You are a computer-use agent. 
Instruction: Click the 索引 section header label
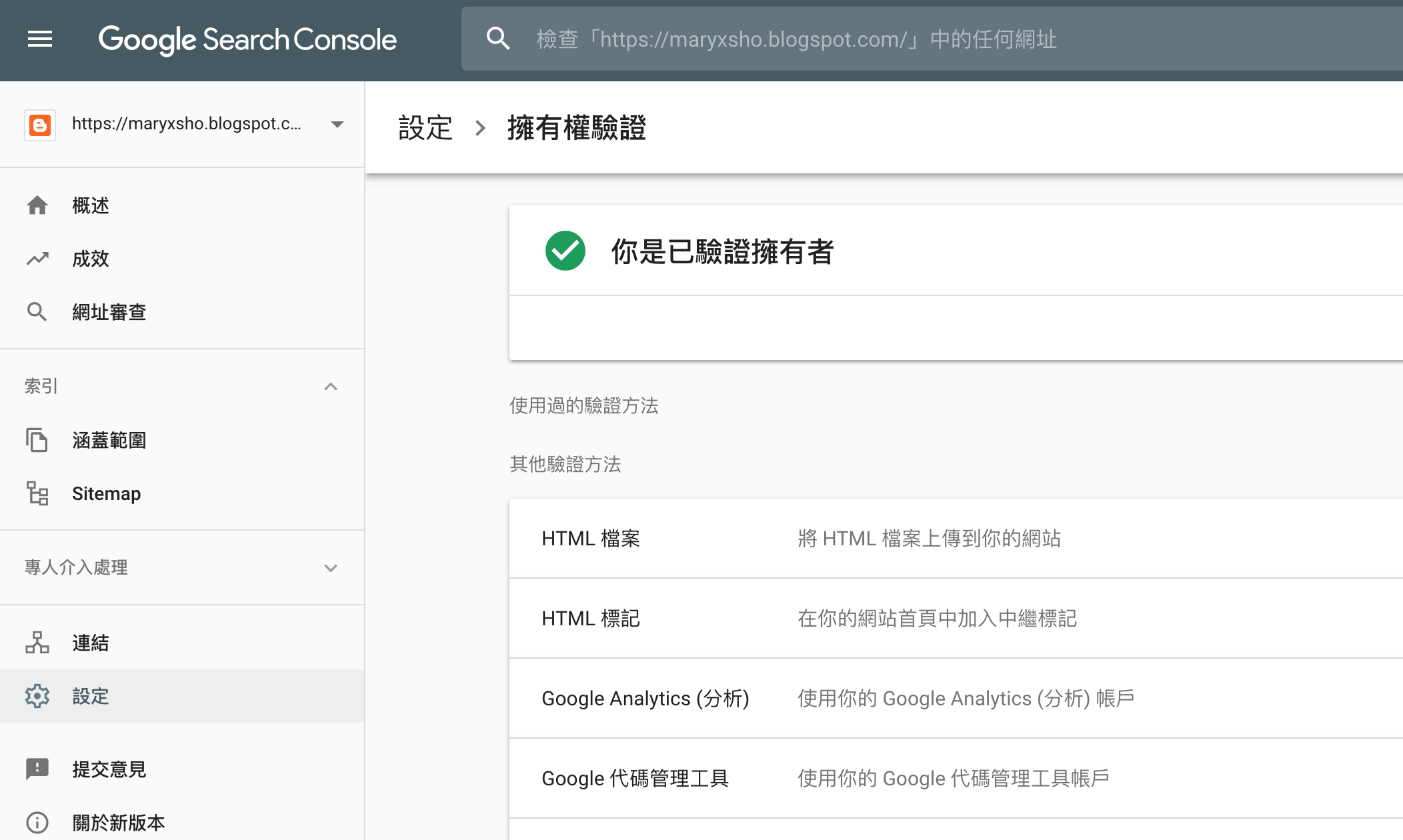click(41, 386)
